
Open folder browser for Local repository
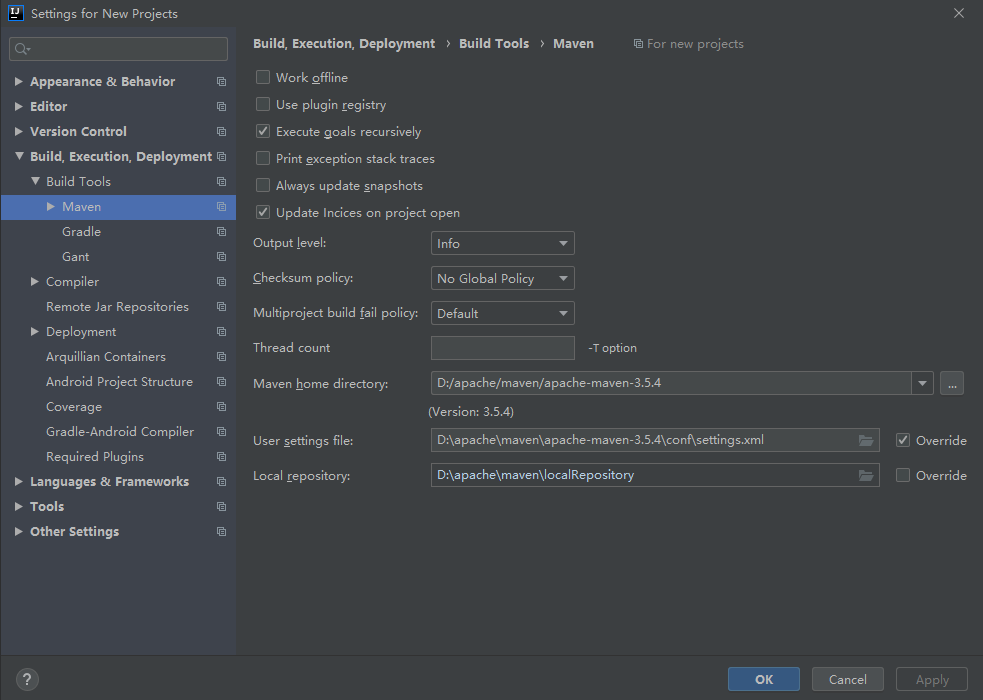866,475
